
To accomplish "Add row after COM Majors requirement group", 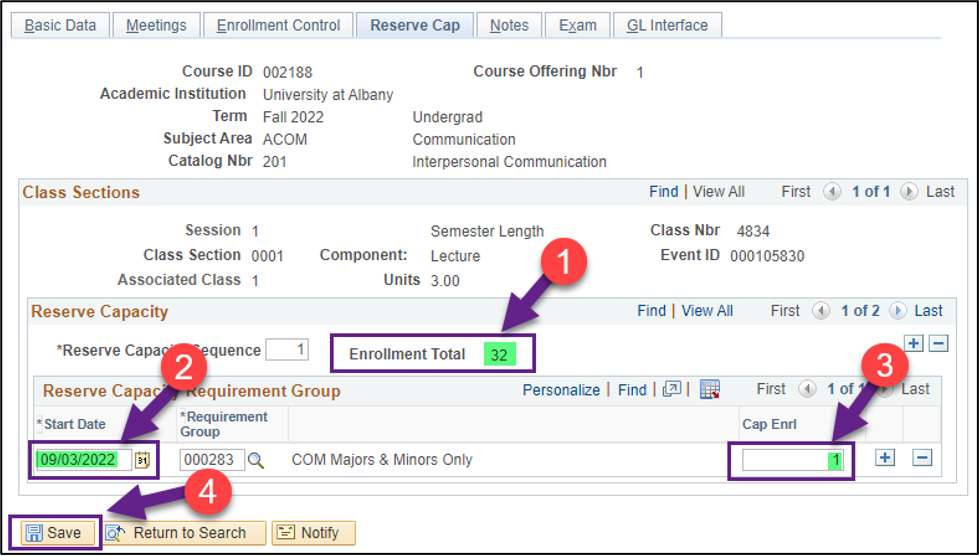I will click(885, 458).
